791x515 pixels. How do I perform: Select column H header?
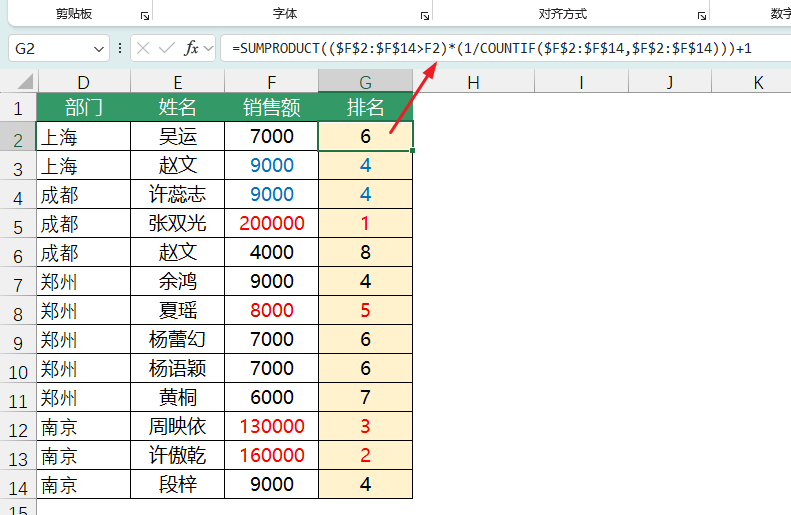tap(473, 82)
